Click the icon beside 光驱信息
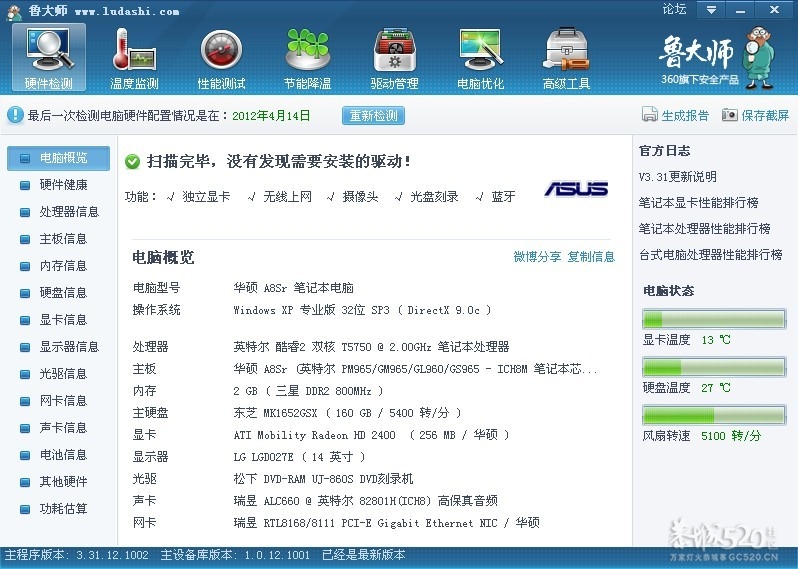 pos(24,374)
